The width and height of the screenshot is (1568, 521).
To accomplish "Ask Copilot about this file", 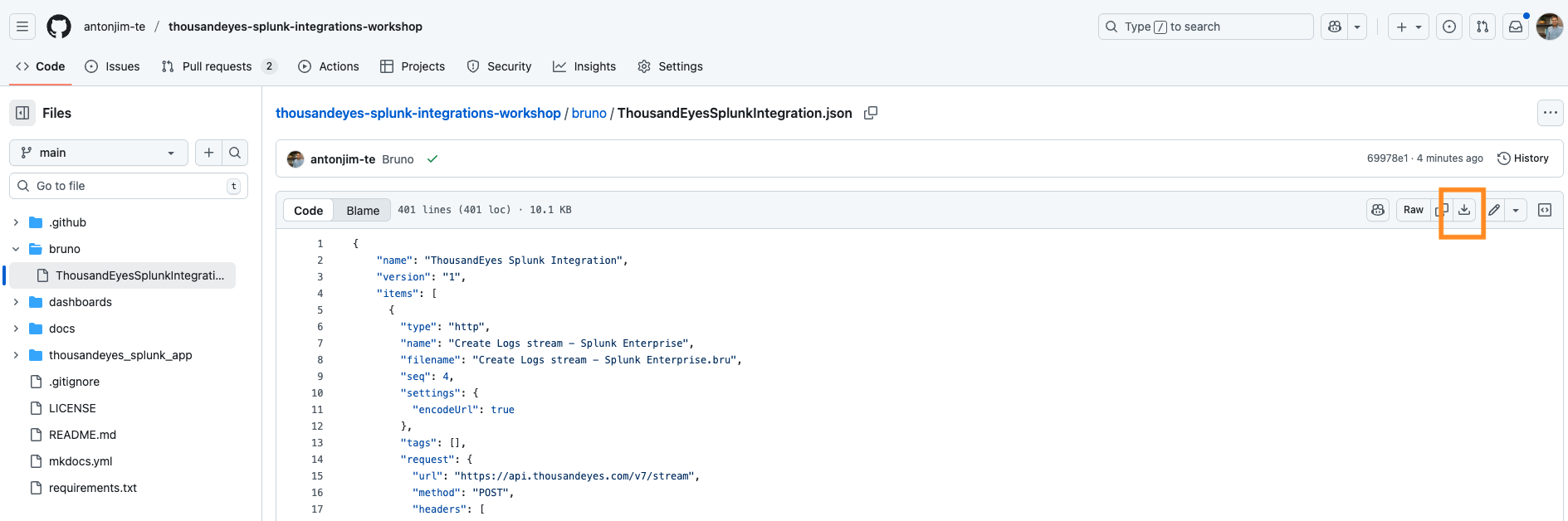I will tap(1378, 210).
